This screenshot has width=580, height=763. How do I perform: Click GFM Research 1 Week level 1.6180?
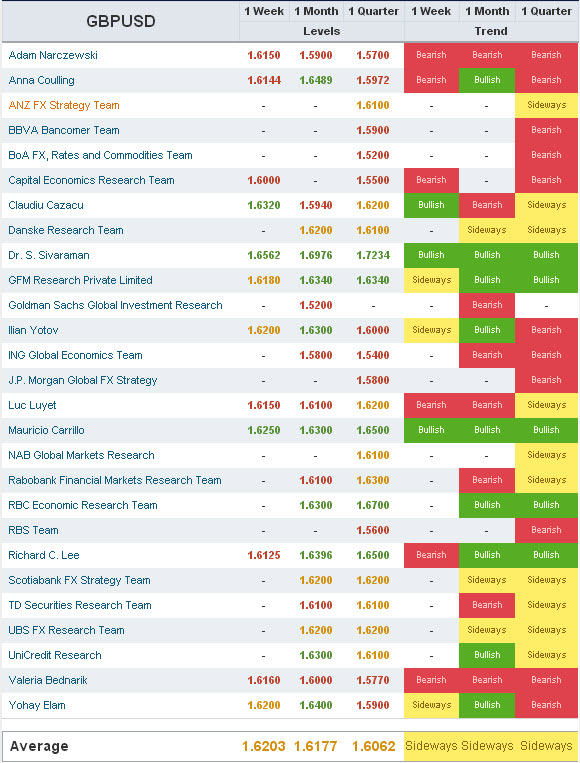[264, 280]
